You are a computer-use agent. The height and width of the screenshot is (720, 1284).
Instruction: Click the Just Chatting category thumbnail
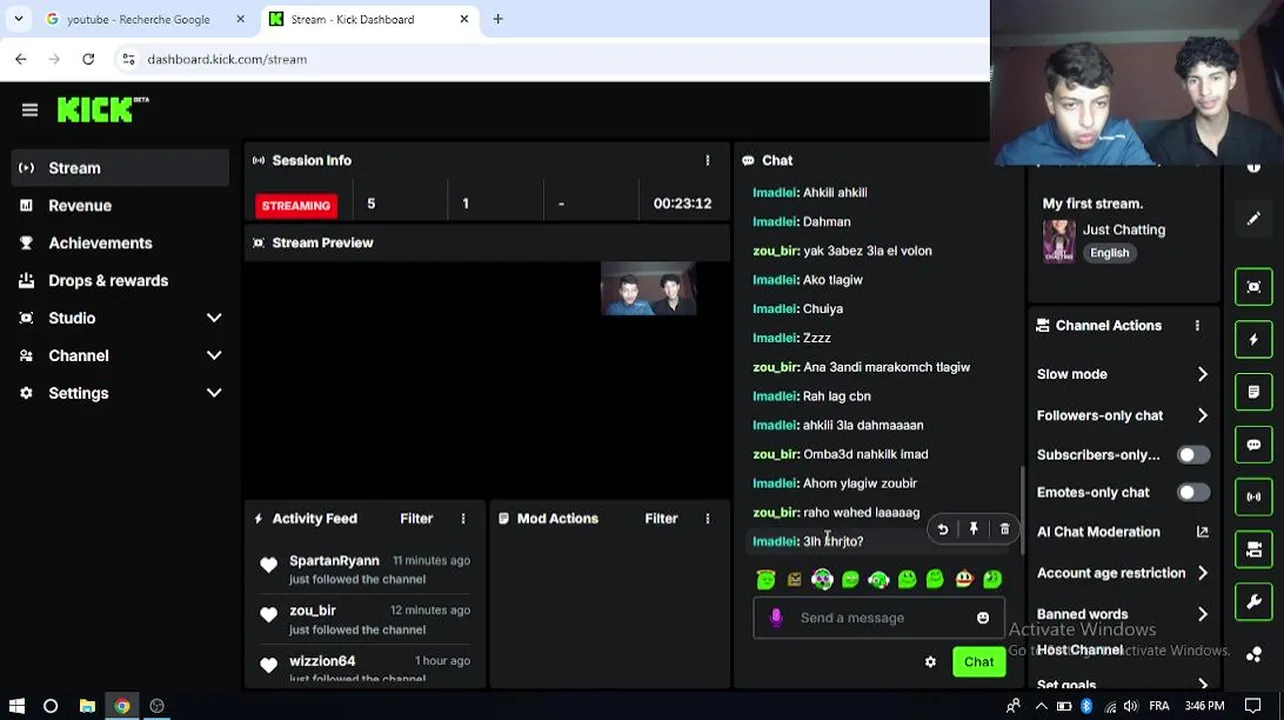click(1059, 241)
